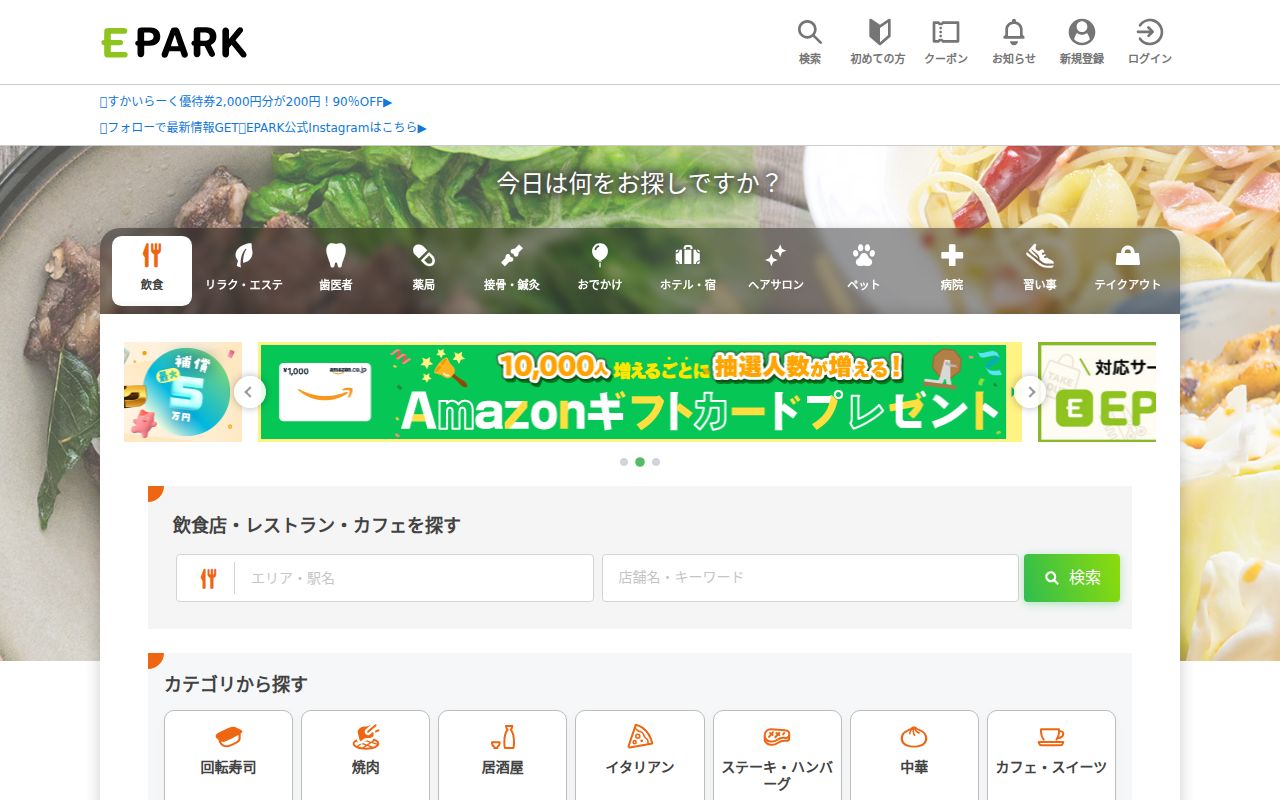Choose the 焼肉 category card
The width and height of the screenshot is (1280, 800).
point(365,755)
